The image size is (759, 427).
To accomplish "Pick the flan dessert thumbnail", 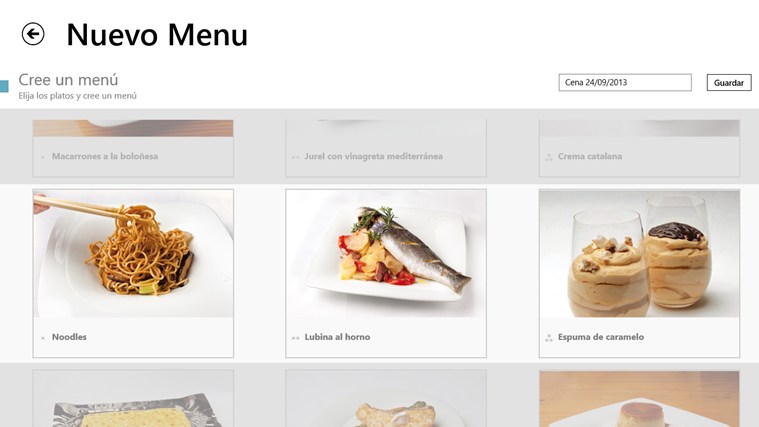I will coord(639,399).
